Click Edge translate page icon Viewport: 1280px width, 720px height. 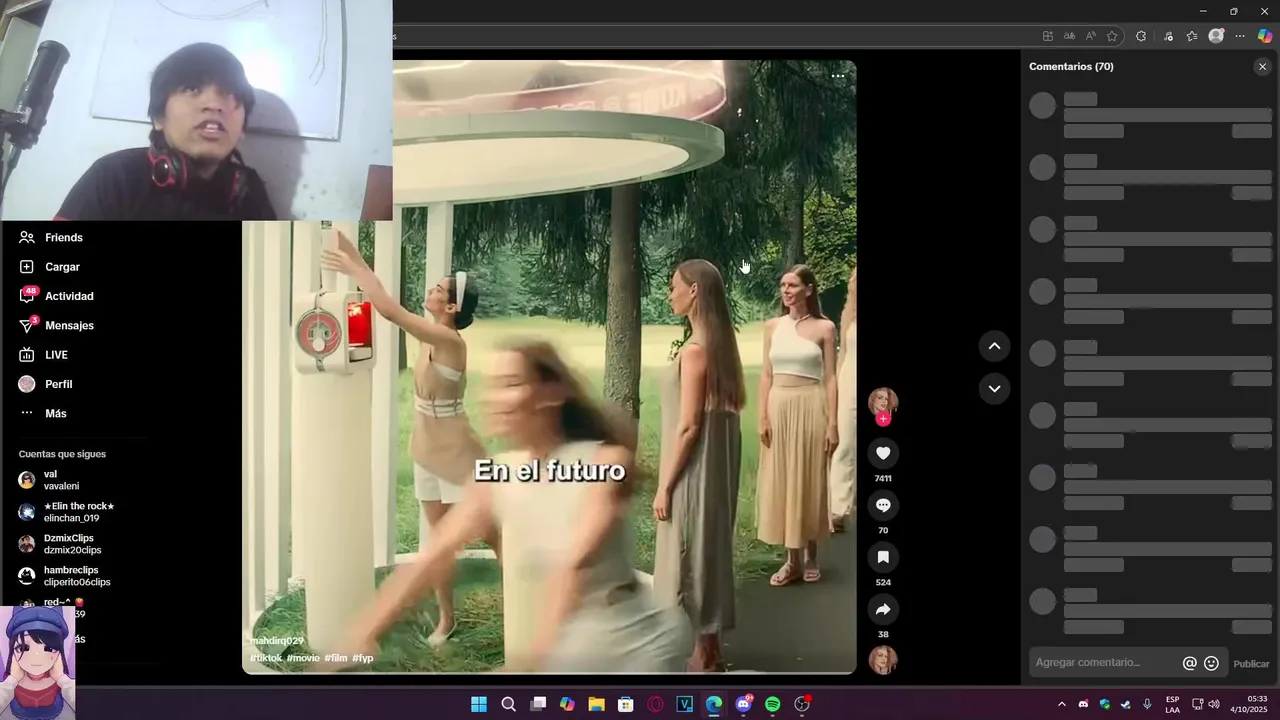[1070, 36]
